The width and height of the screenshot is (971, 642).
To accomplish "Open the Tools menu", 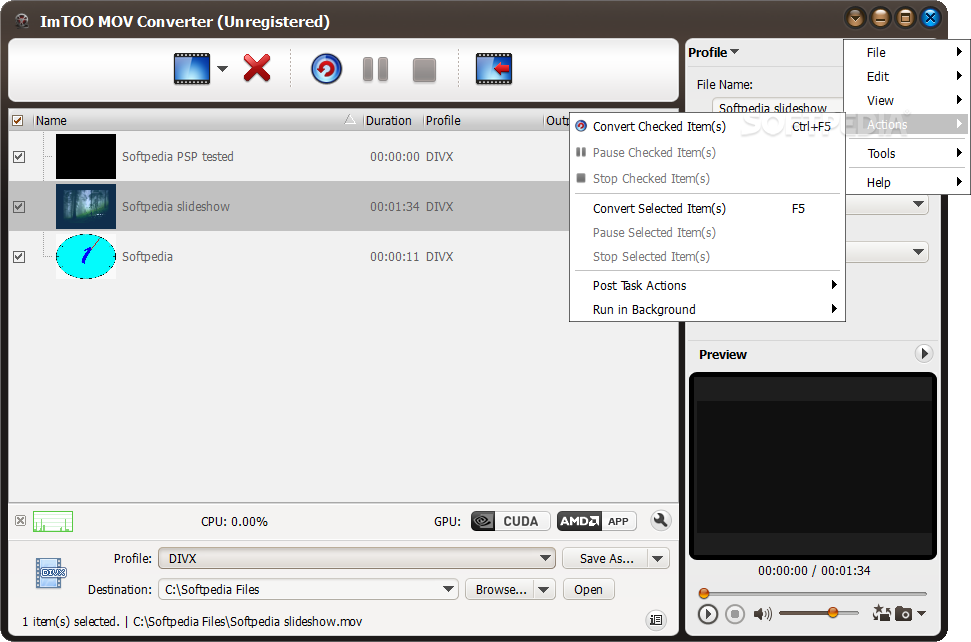I will pyautogui.click(x=905, y=154).
